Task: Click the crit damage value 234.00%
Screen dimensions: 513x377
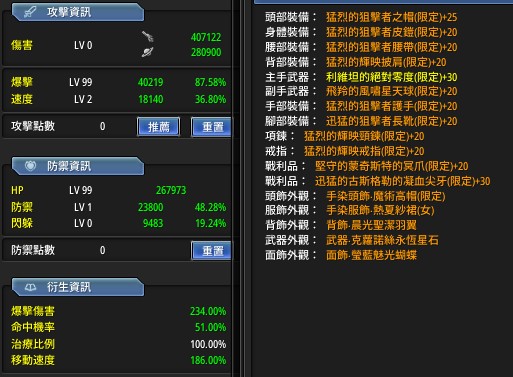Action: click(x=208, y=311)
